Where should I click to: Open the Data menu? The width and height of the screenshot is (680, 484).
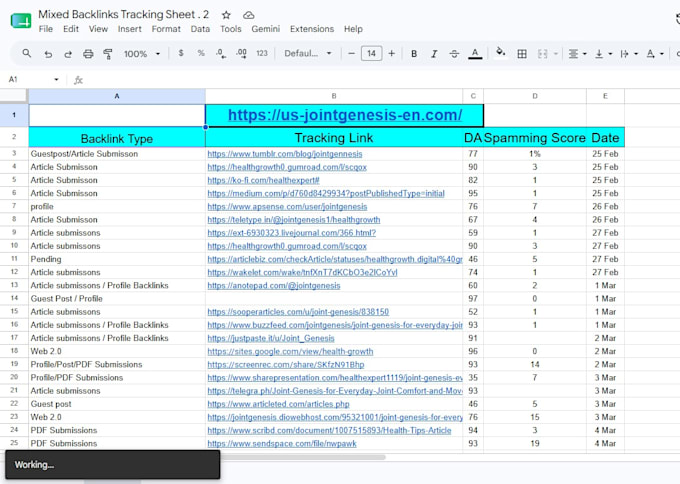200,29
